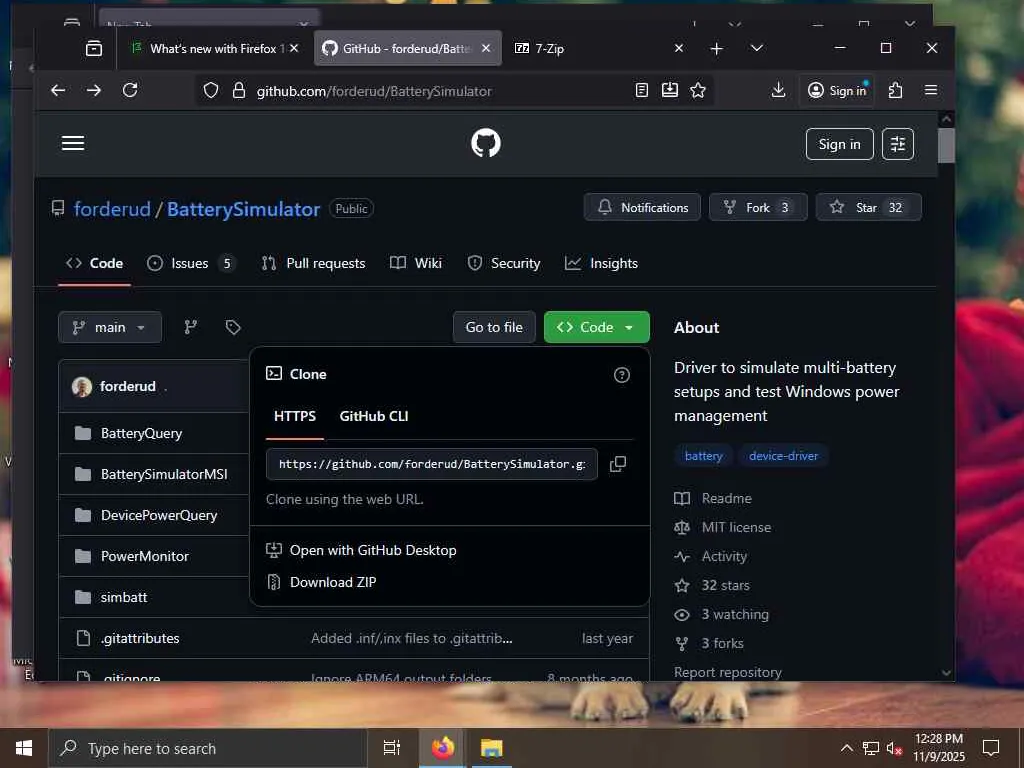Screen dimensions: 1024x768
Task: Star the BatterySimulator repository
Action: (869, 208)
